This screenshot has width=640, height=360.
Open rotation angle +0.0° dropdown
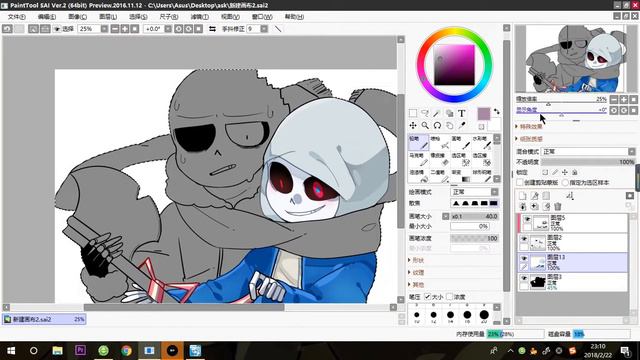coord(168,29)
